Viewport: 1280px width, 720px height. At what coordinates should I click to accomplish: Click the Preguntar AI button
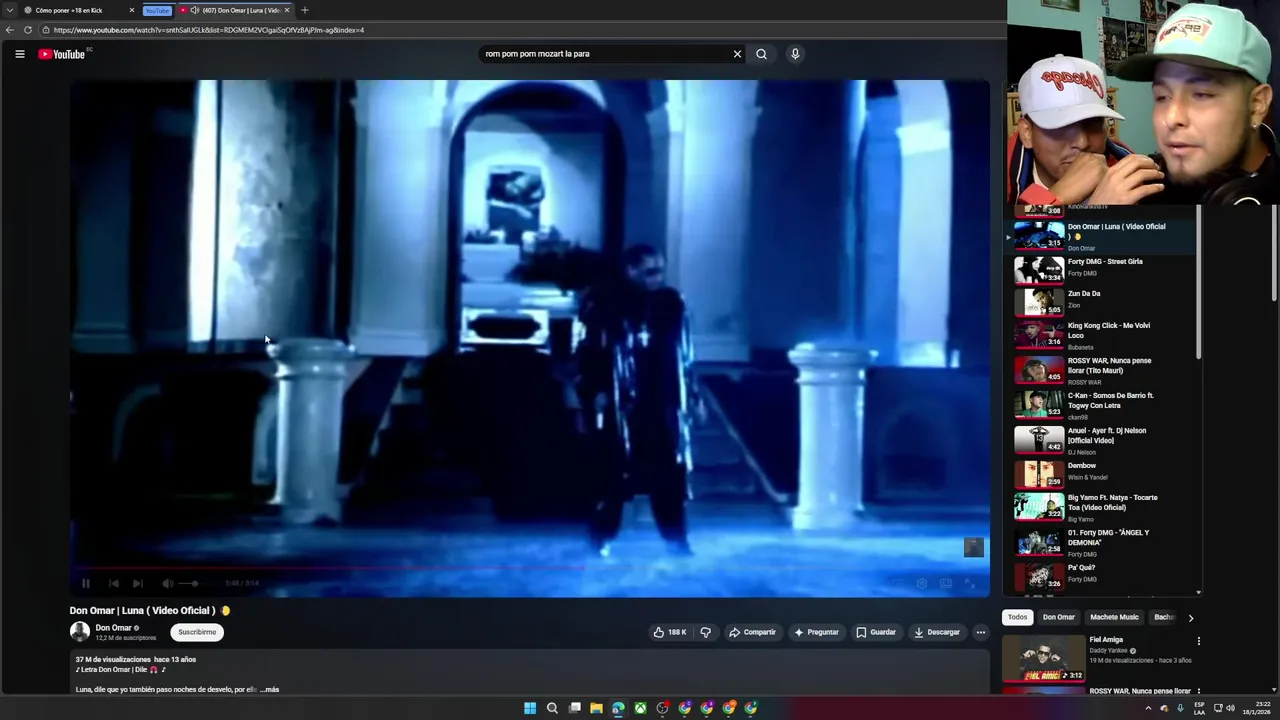point(816,632)
